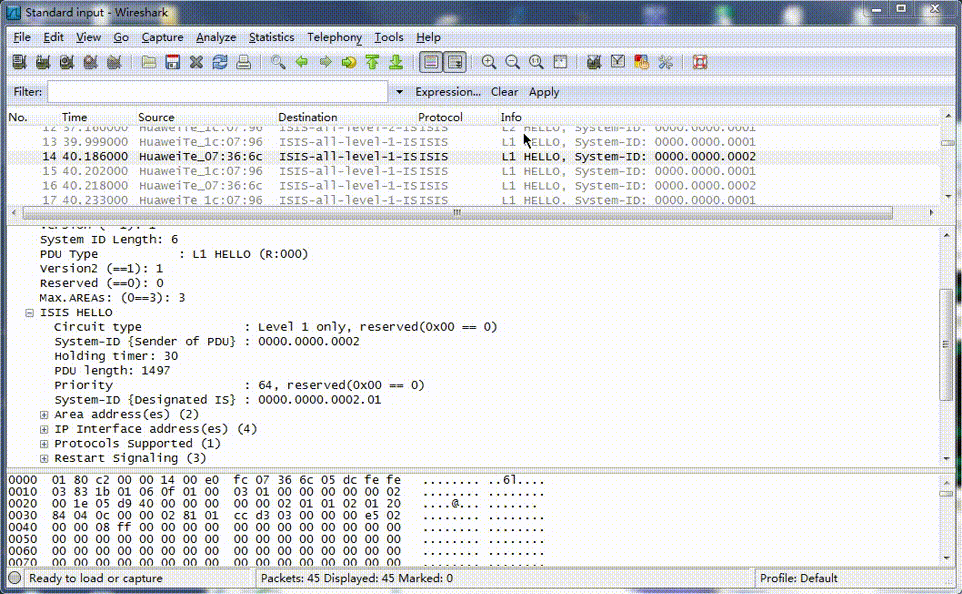The image size is (962, 594).
Task: Expand Area address(es) (2) node
Action: [x=44, y=415]
